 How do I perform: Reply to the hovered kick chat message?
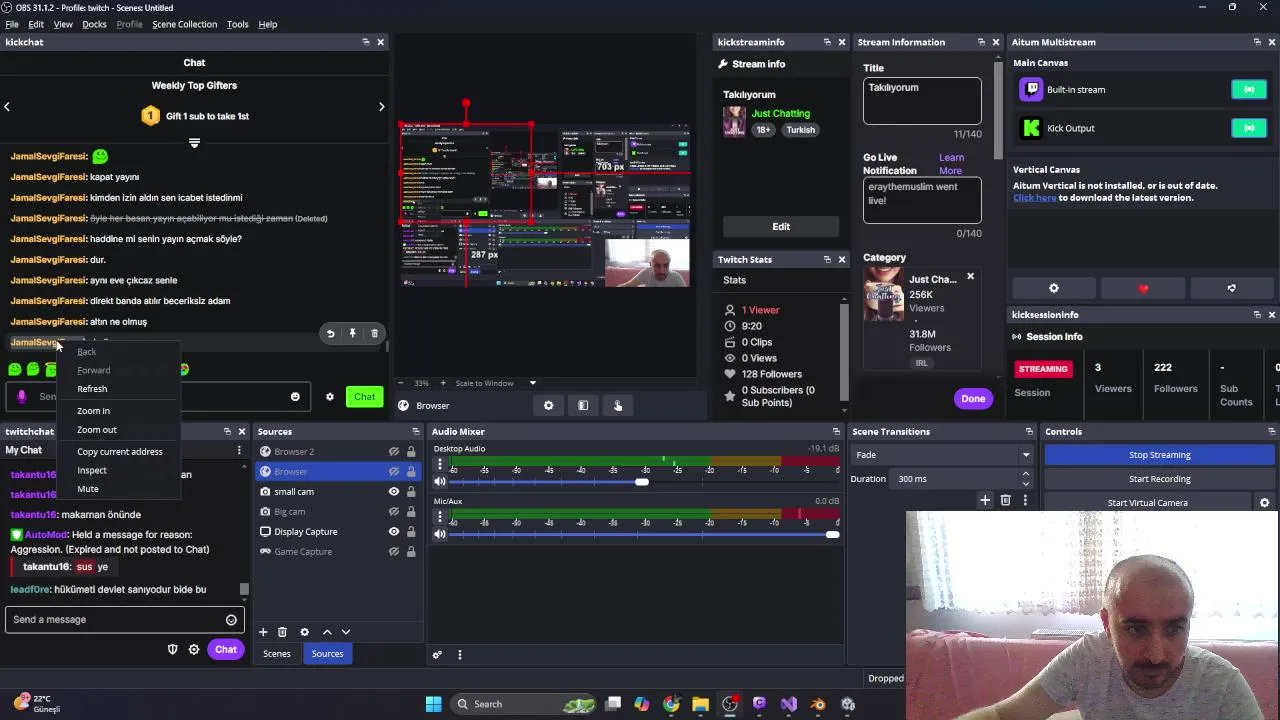[330, 333]
